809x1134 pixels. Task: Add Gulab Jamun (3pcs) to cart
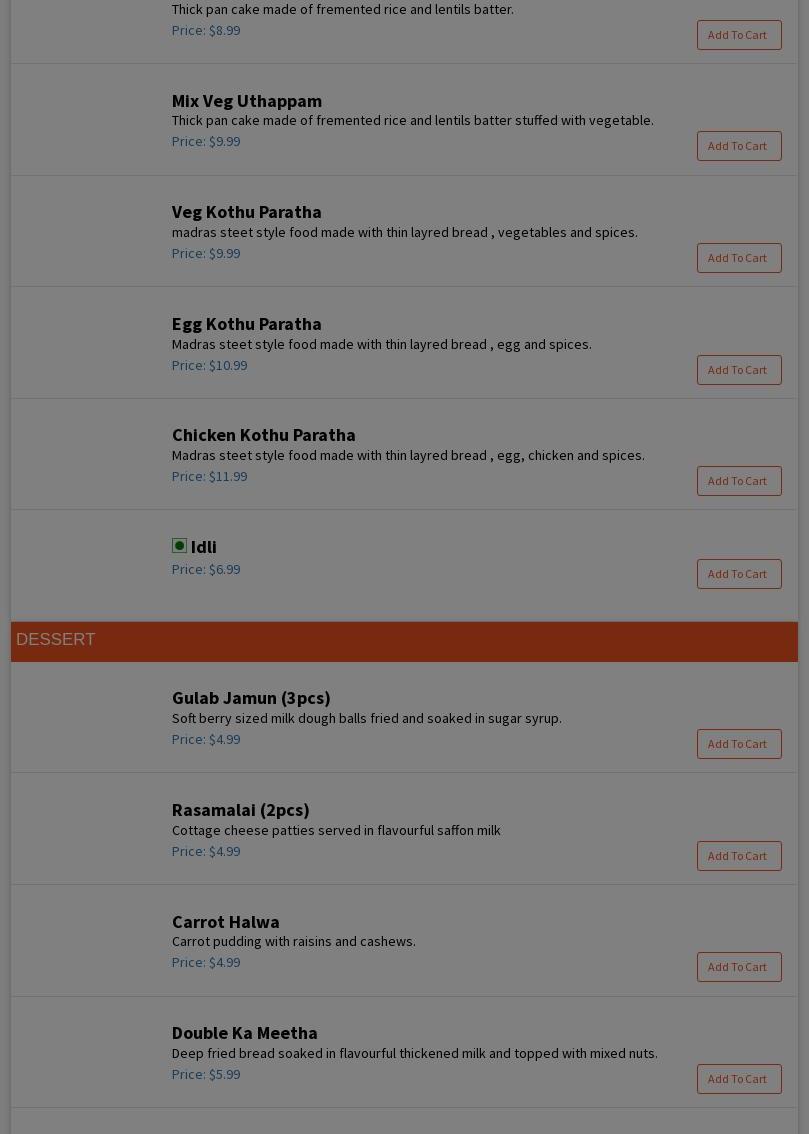pyautogui.click(x=738, y=744)
